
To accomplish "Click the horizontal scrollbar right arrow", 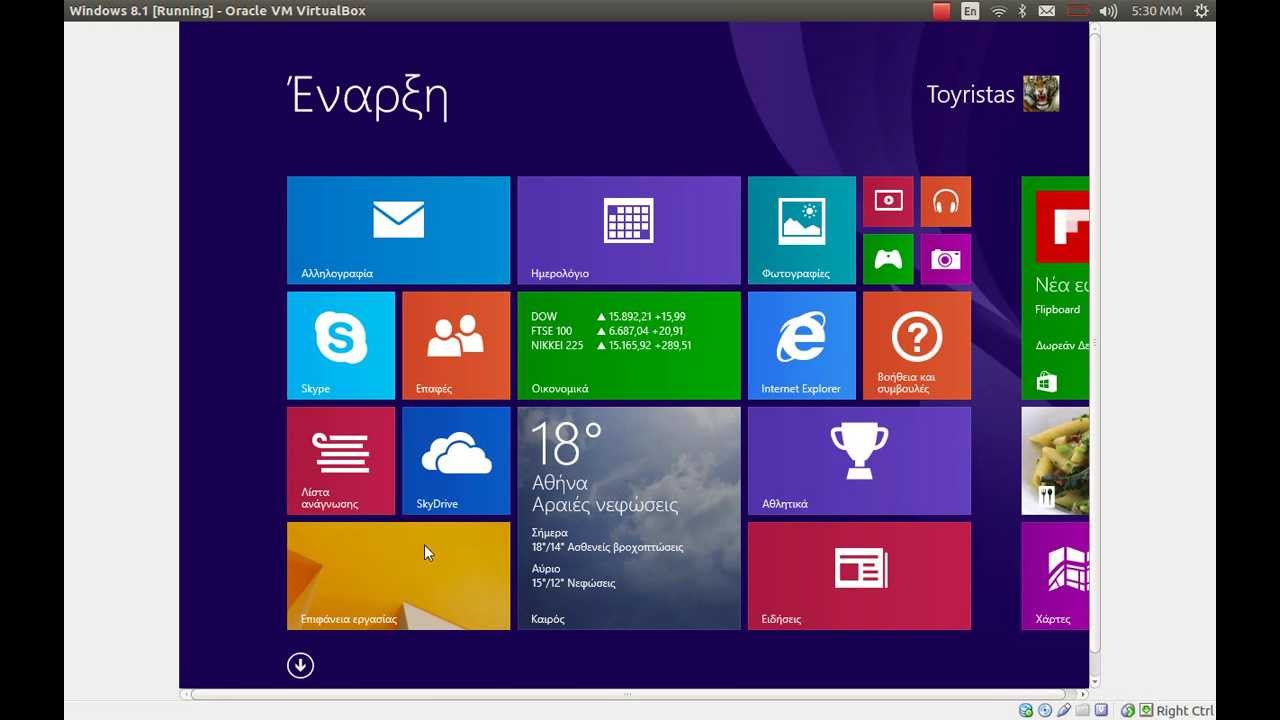I will 1084,693.
